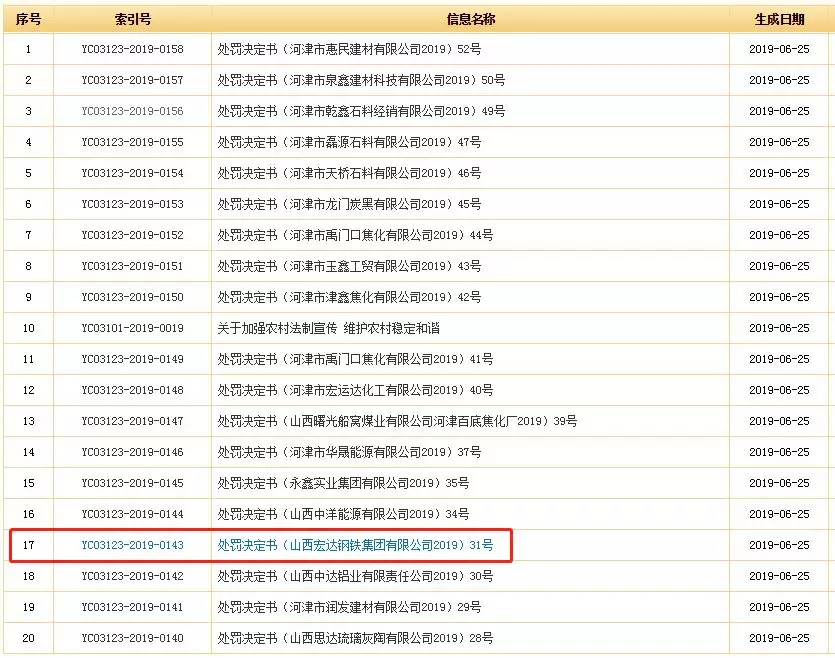The height and width of the screenshot is (658, 835).
Task: Click index number YC03123-2019-0158
Action: pyautogui.click(x=133, y=49)
